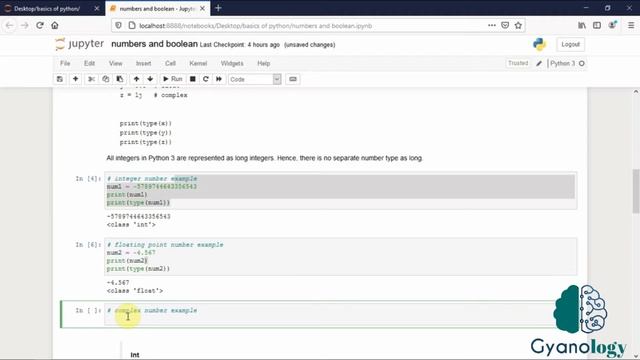
Task: Click the Python logo icon
Action: (x=539, y=44)
